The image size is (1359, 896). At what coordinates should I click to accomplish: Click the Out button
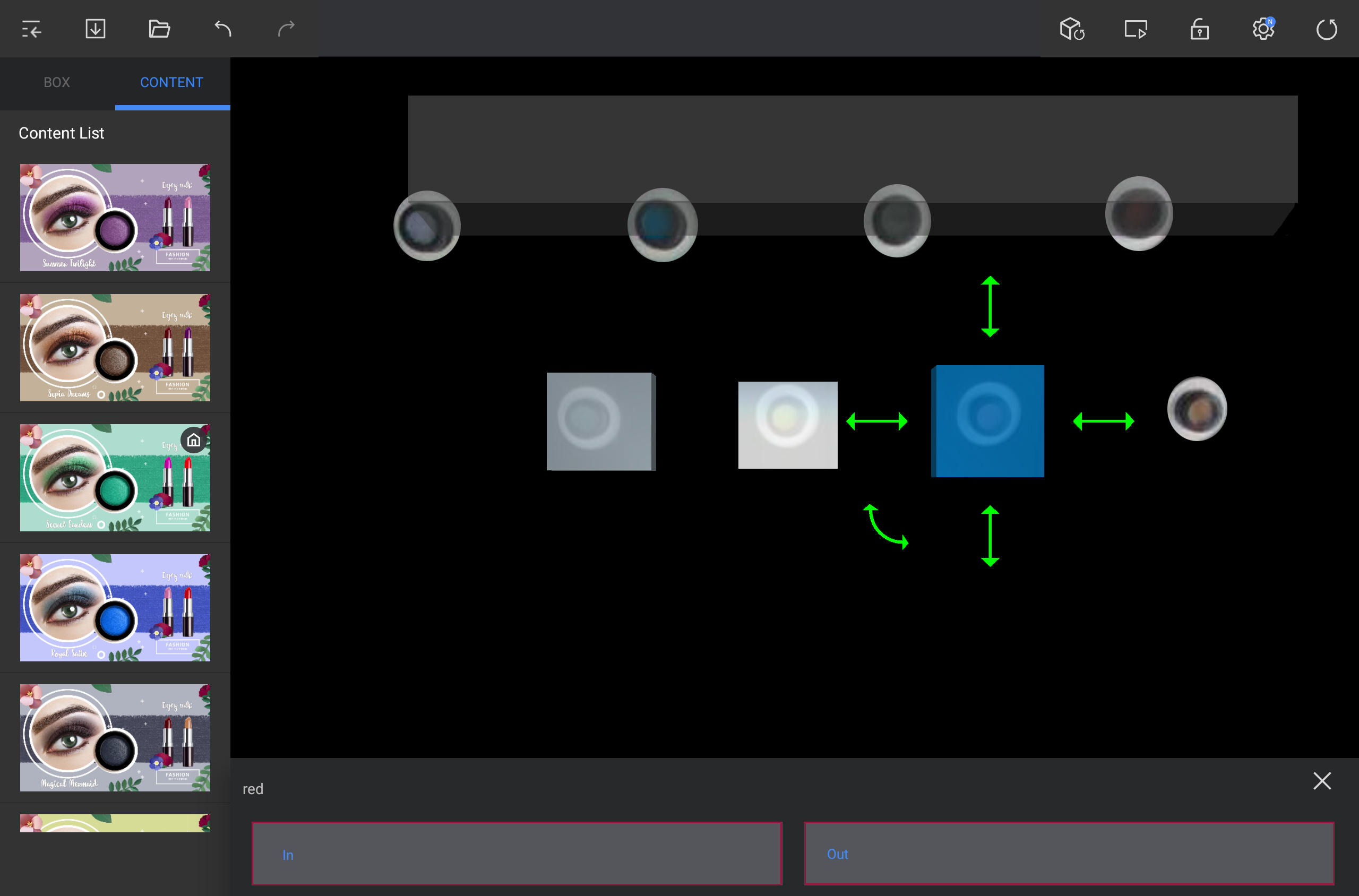[x=1069, y=854]
